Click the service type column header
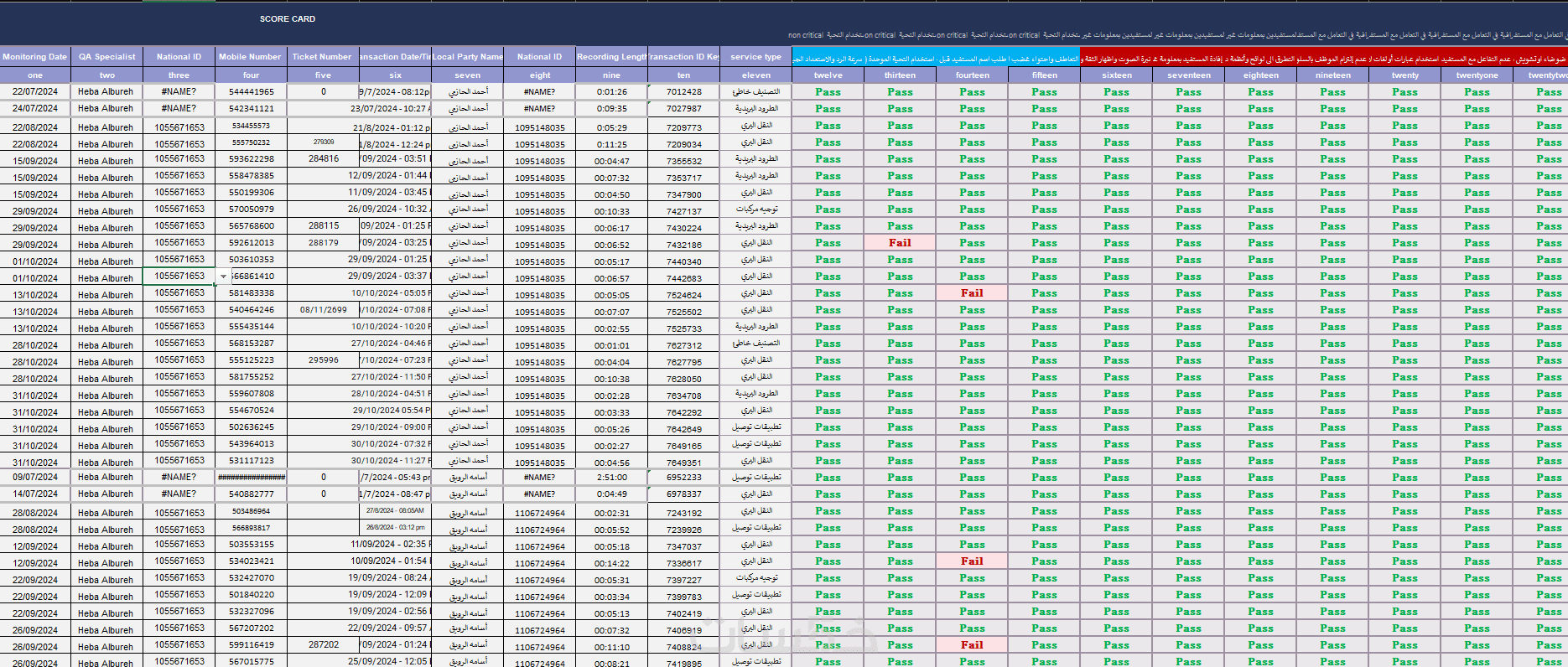 [x=755, y=57]
